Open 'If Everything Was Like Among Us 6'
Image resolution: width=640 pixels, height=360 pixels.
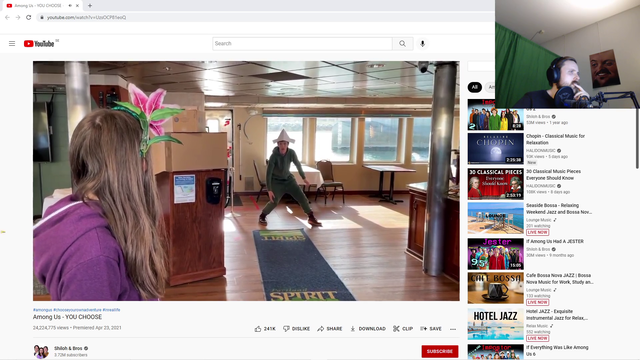[557, 351]
